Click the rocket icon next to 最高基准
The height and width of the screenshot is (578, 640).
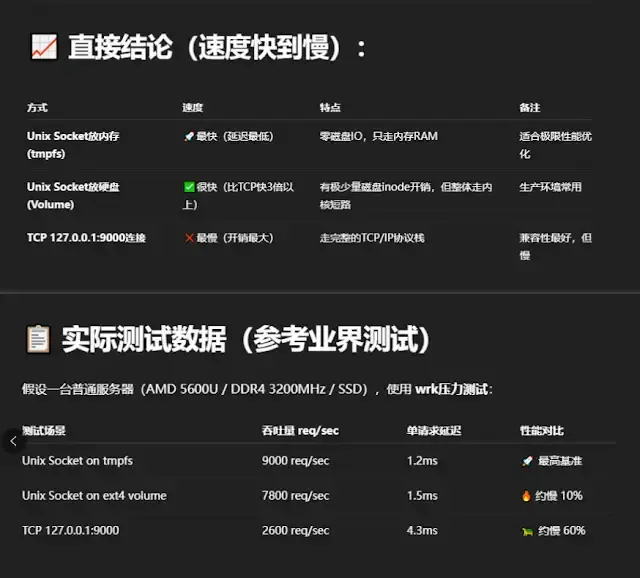527,461
